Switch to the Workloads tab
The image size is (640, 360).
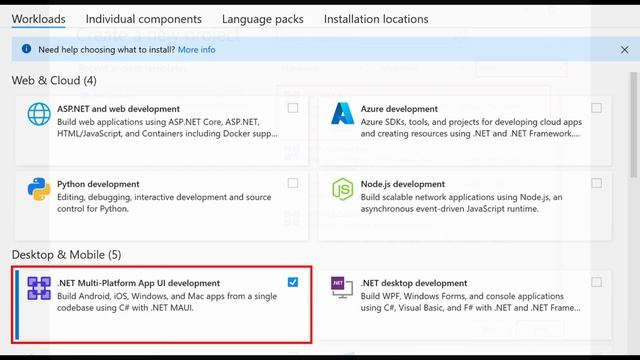(x=38, y=19)
